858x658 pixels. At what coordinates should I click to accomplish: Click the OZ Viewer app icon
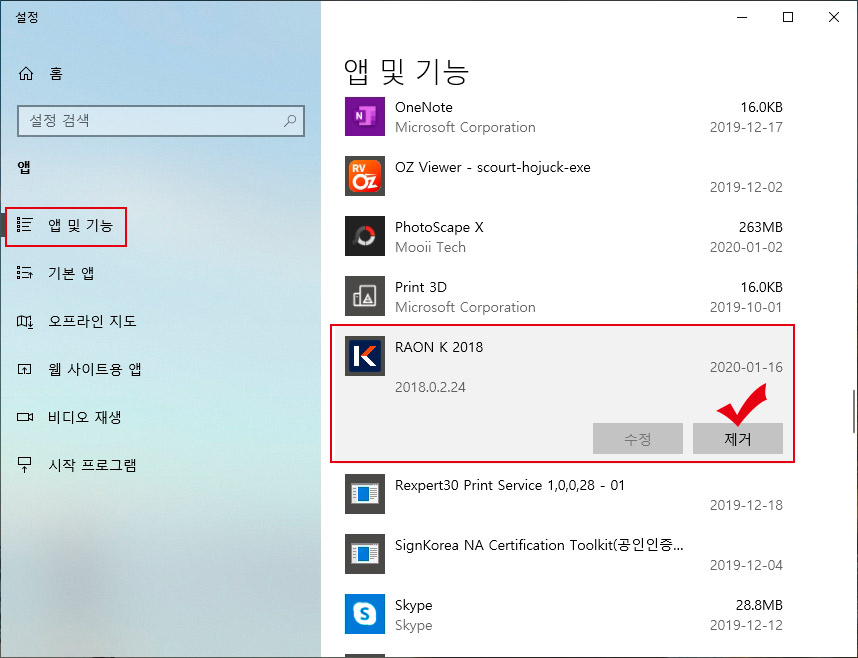tap(365, 176)
